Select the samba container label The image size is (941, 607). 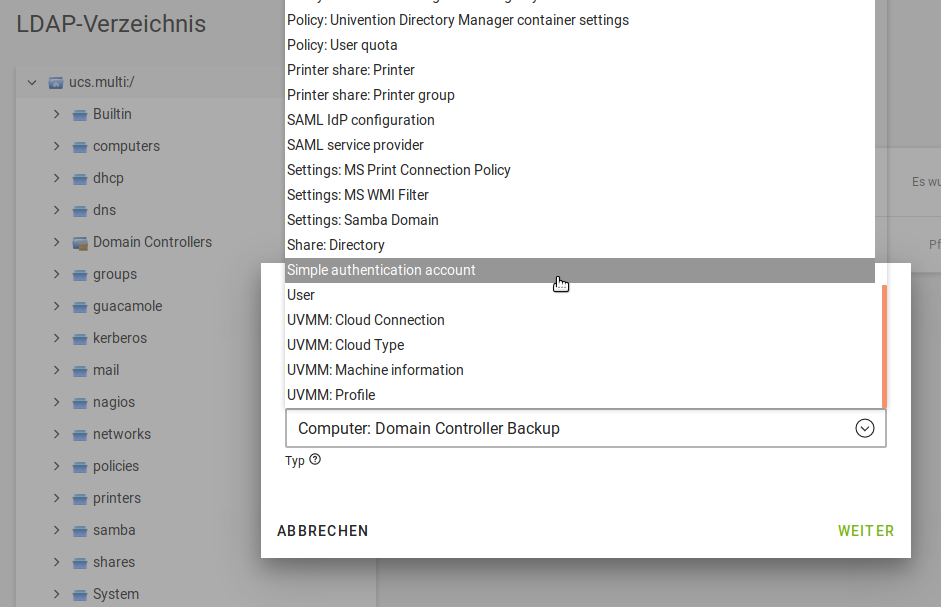[114, 530]
